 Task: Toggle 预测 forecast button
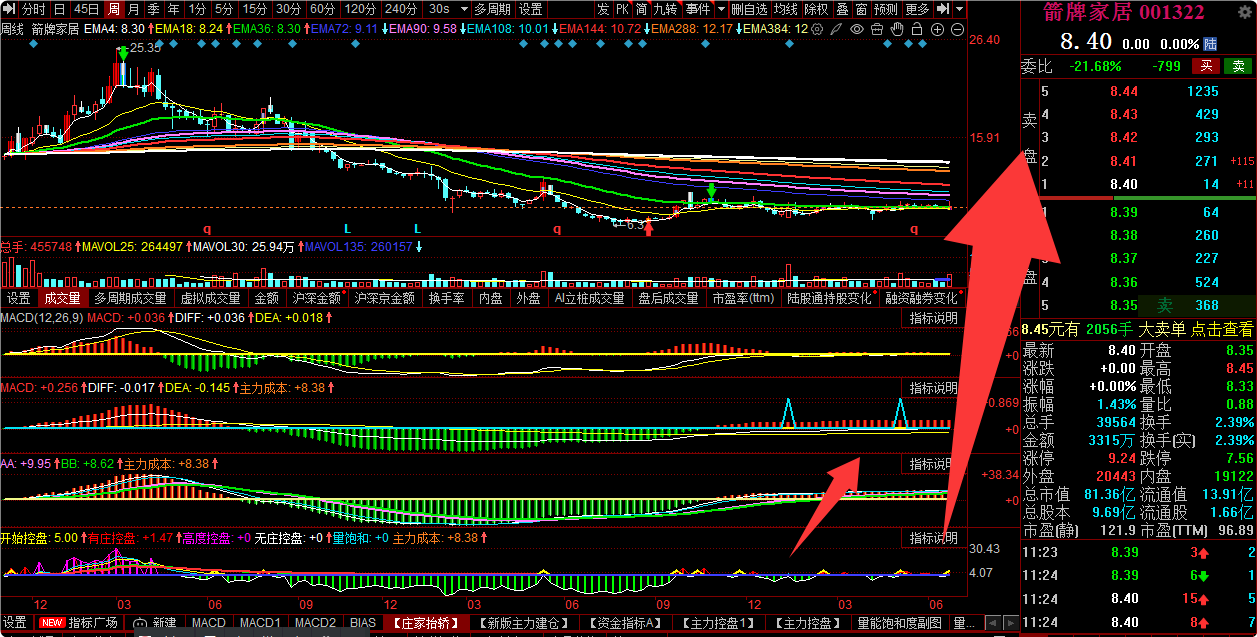click(887, 9)
